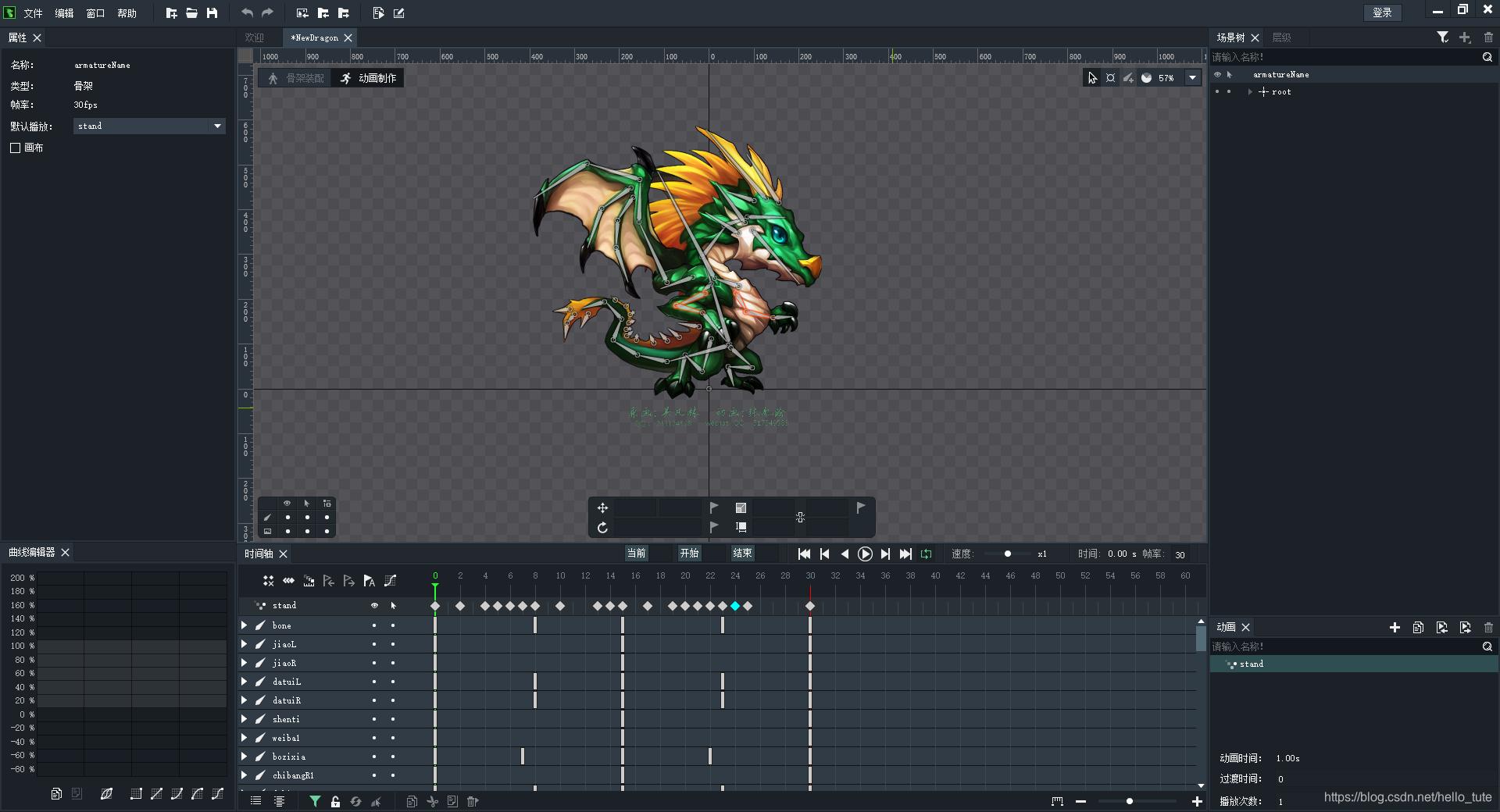Switch to the 欢迎 tab
1500x812 pixels.
(x=255, y=37)
